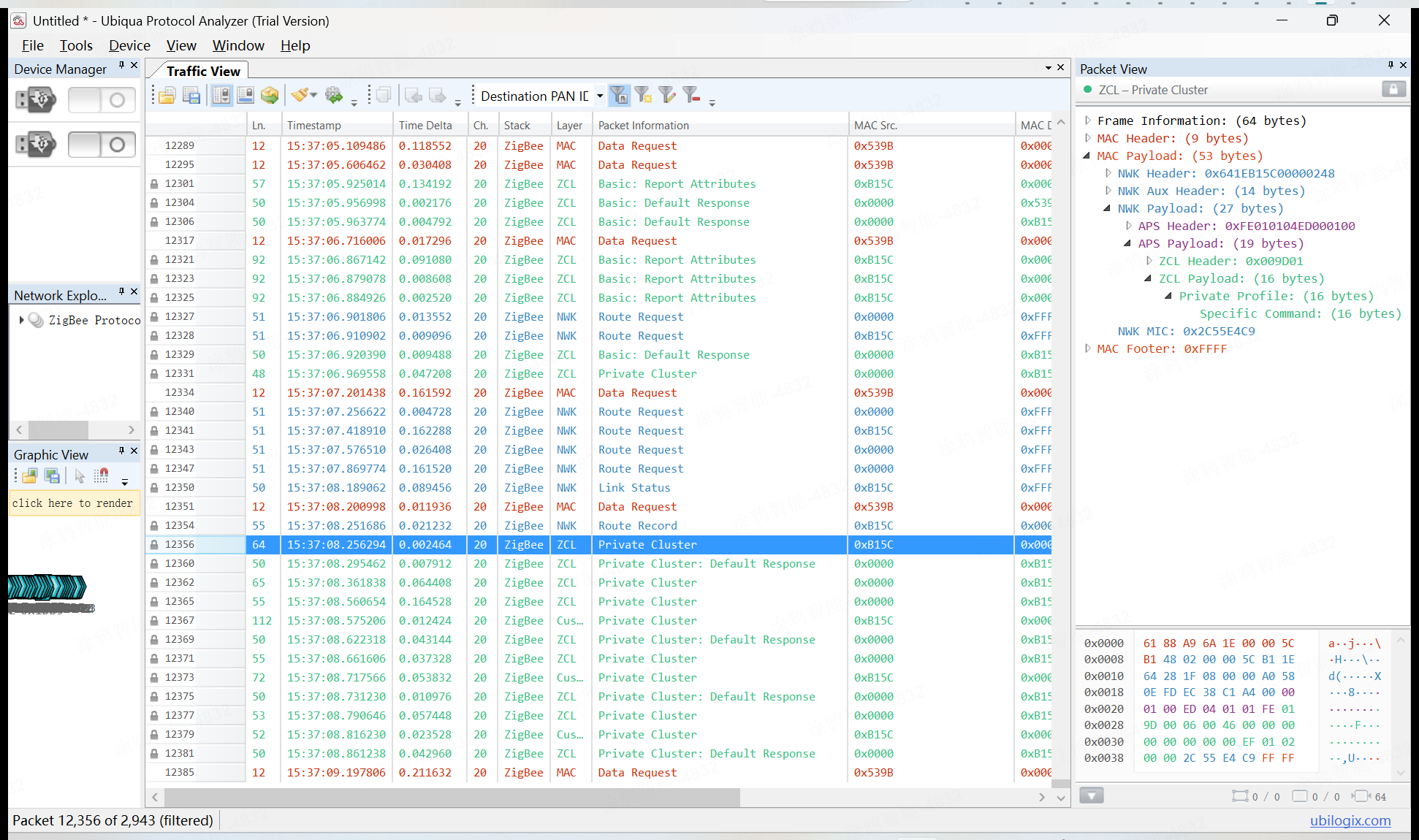Click the ZigBee Protocol network icon
This screenshot has height=840, width=1419.
[x=37, y=320]
